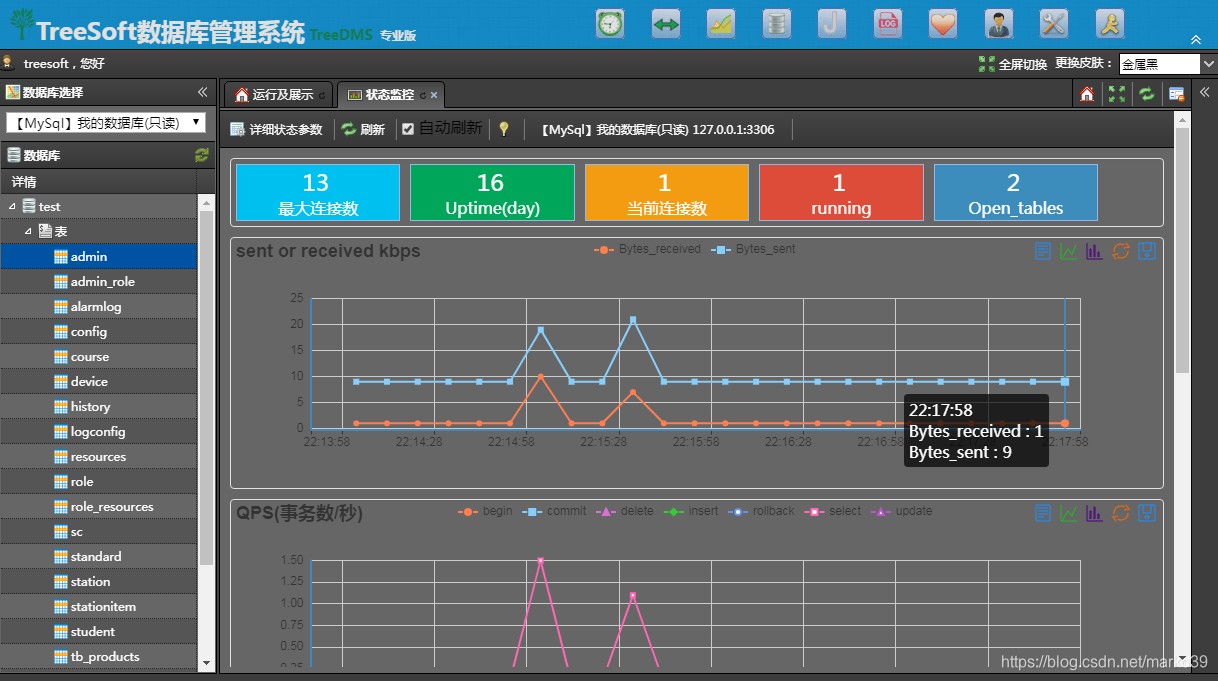The image size is (1218, 681).
Task: Toggle the rollback legend series
Action: pos(762,511)
